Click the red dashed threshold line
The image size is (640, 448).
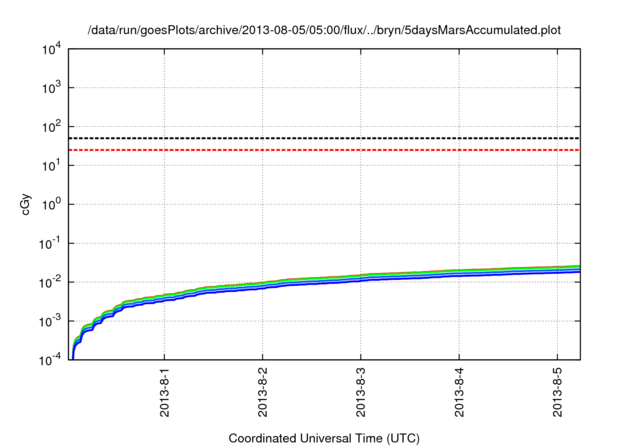pos(324,150)
